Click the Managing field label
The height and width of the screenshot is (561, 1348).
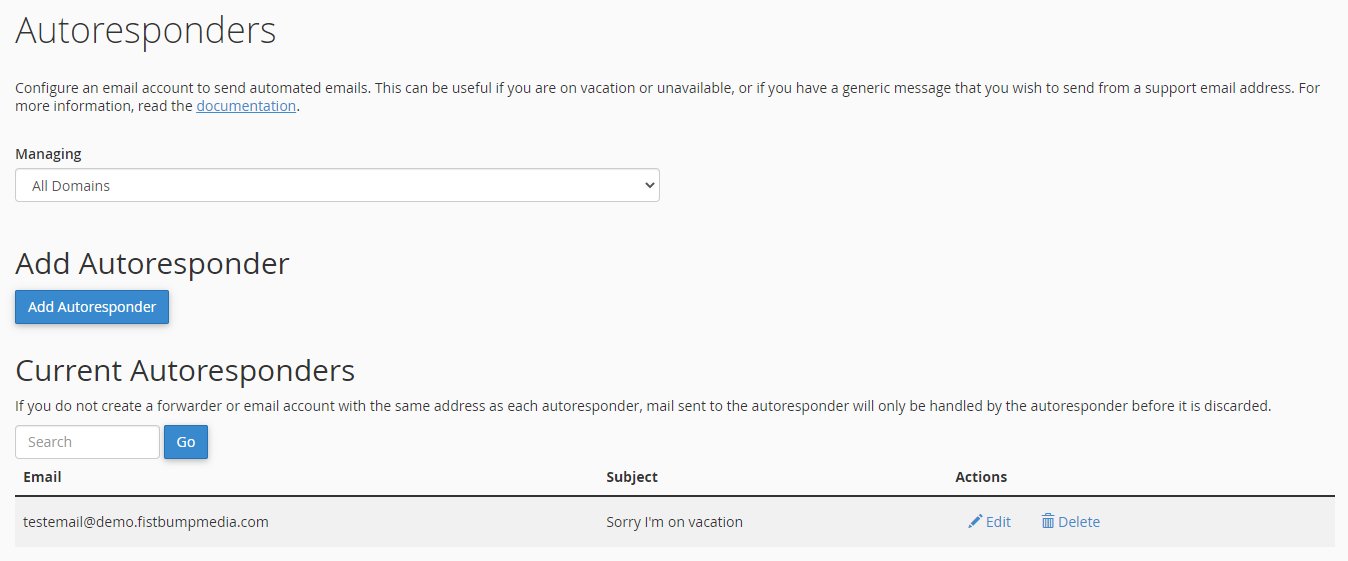(48, 154)
